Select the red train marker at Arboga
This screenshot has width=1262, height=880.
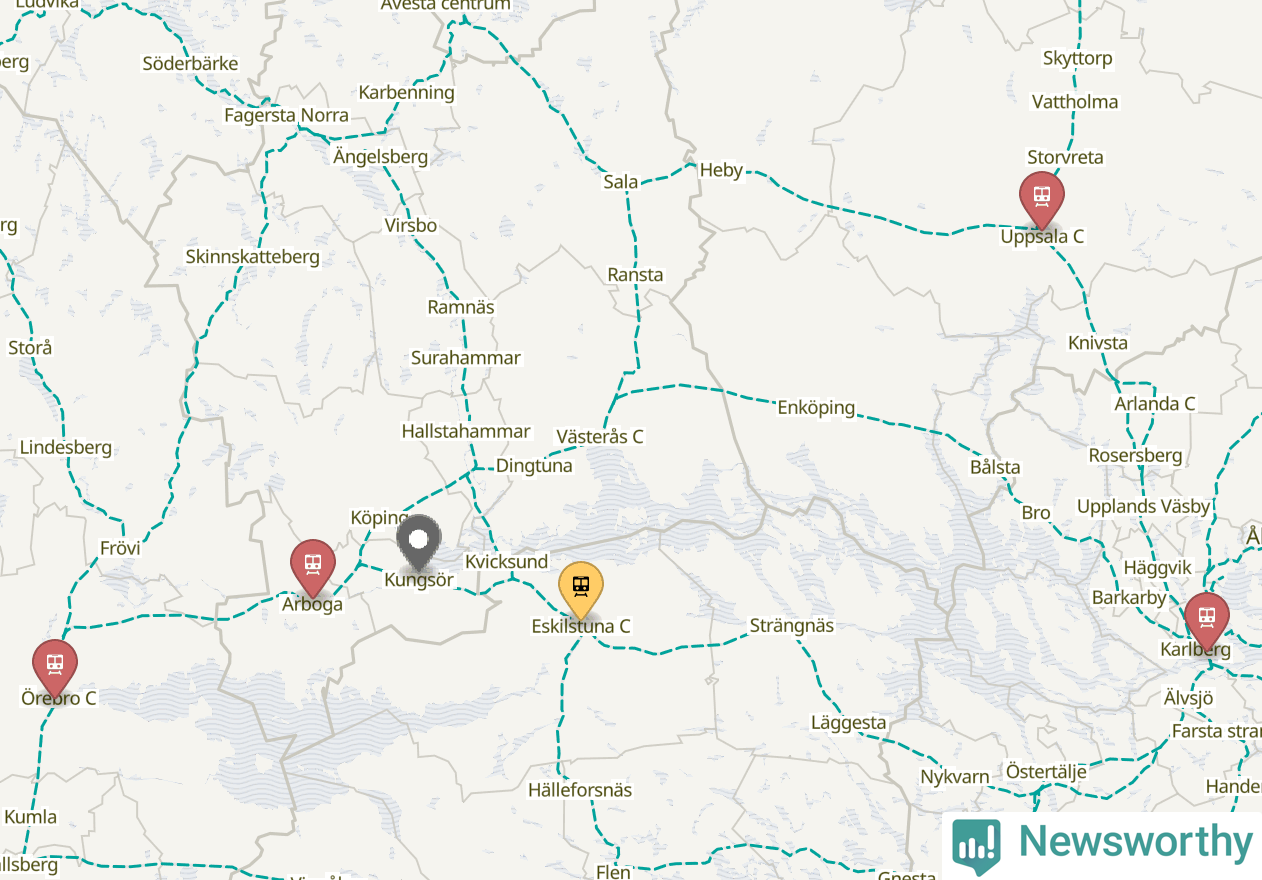coord(313,566)
